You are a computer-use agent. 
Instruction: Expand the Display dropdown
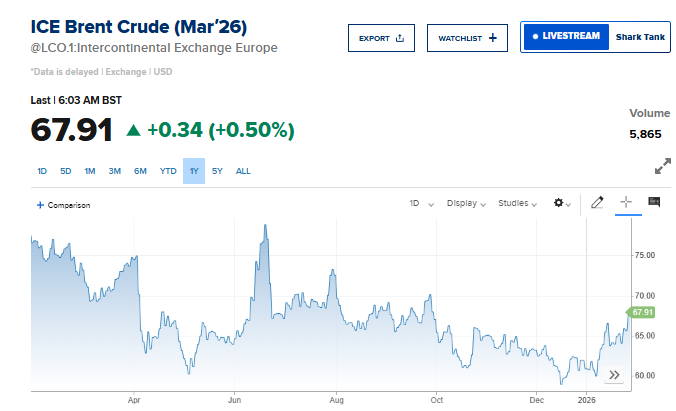(466, 203)
